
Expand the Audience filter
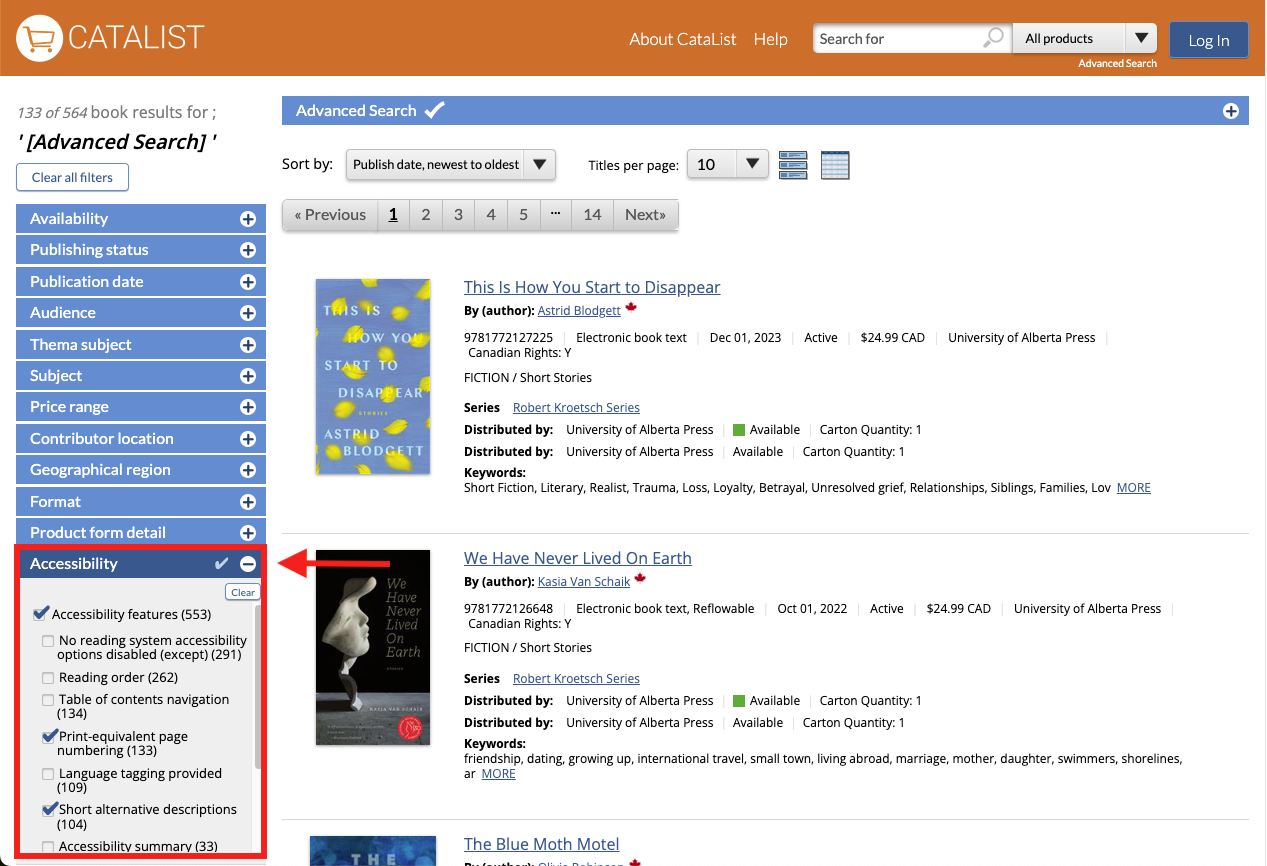coord(141,313)
